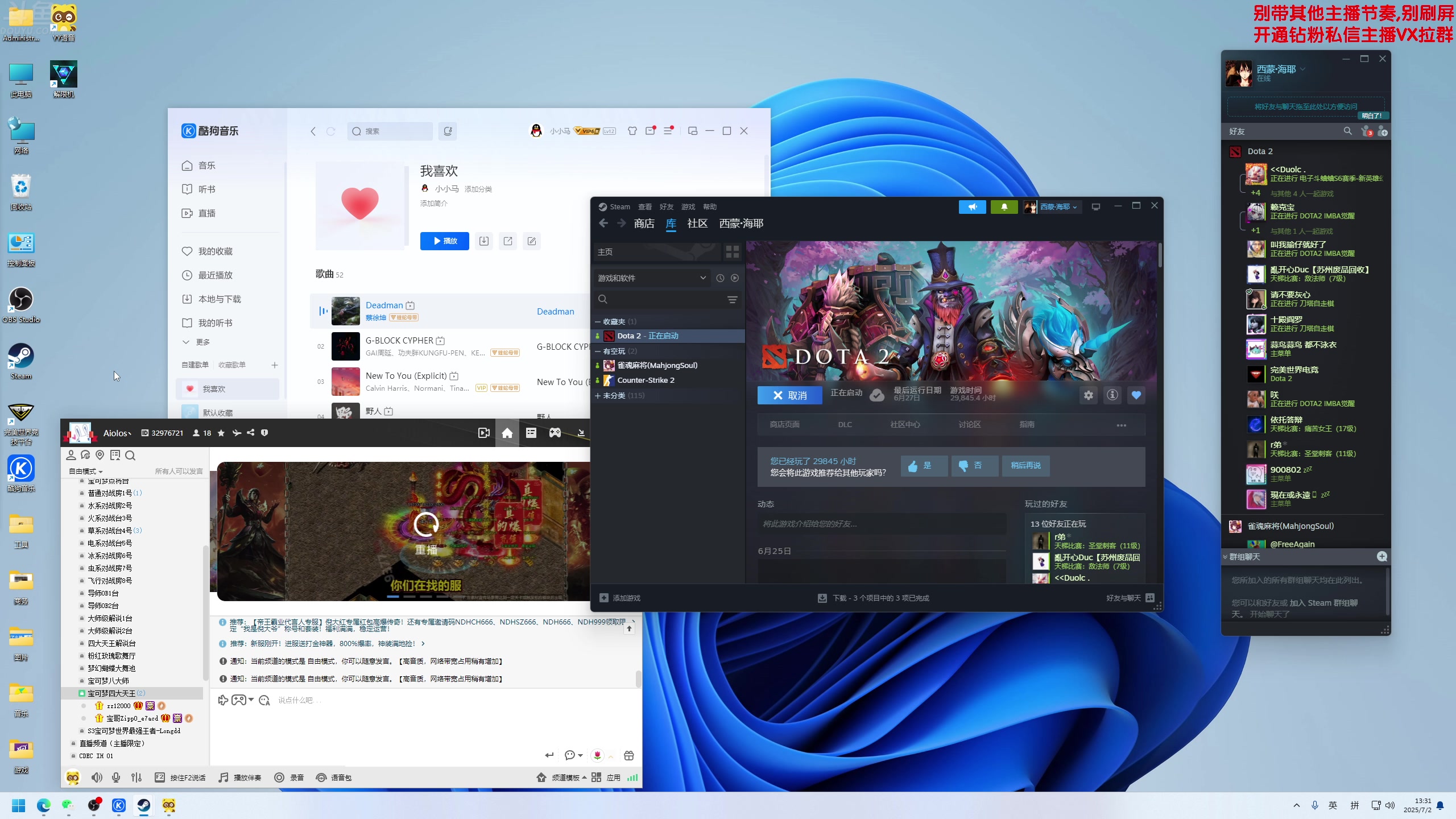Viewport: 1456px width, 819px height.
Task: Switch to Steam Community tab
Action: [x=697, y=224]
